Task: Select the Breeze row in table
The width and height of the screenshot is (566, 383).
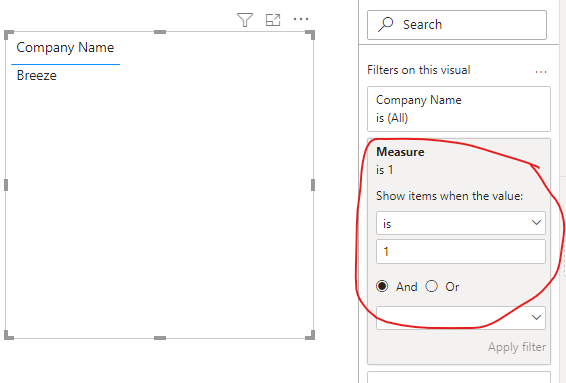Action: click(x=37, y=75)
